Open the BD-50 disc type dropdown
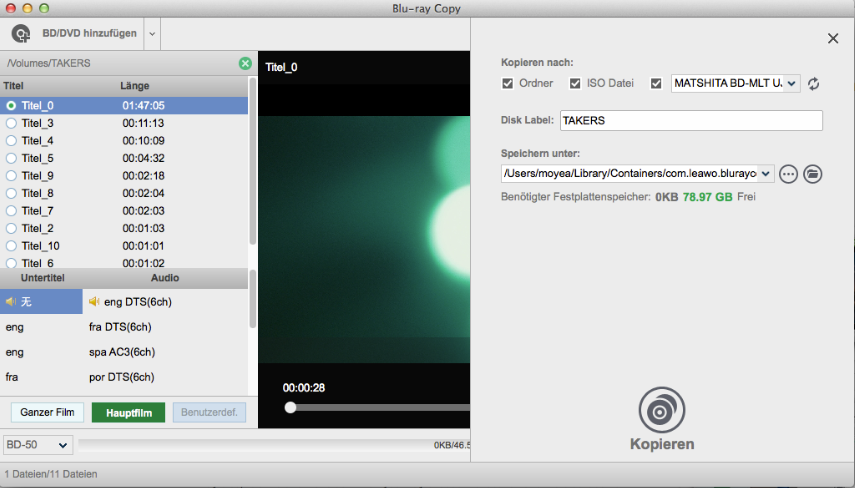Screen dimensions: 855x488 point(37,445)
